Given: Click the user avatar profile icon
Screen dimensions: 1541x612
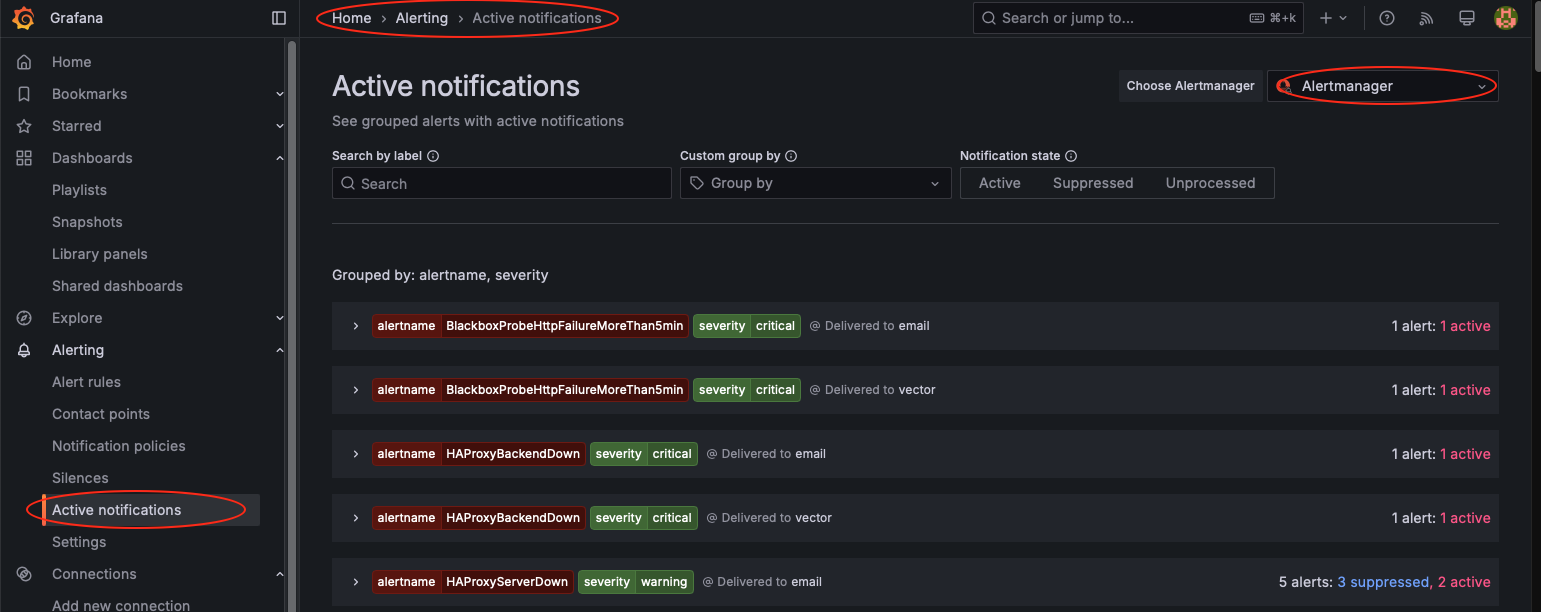Looking at the screenshot, I should pos(1505,18).
